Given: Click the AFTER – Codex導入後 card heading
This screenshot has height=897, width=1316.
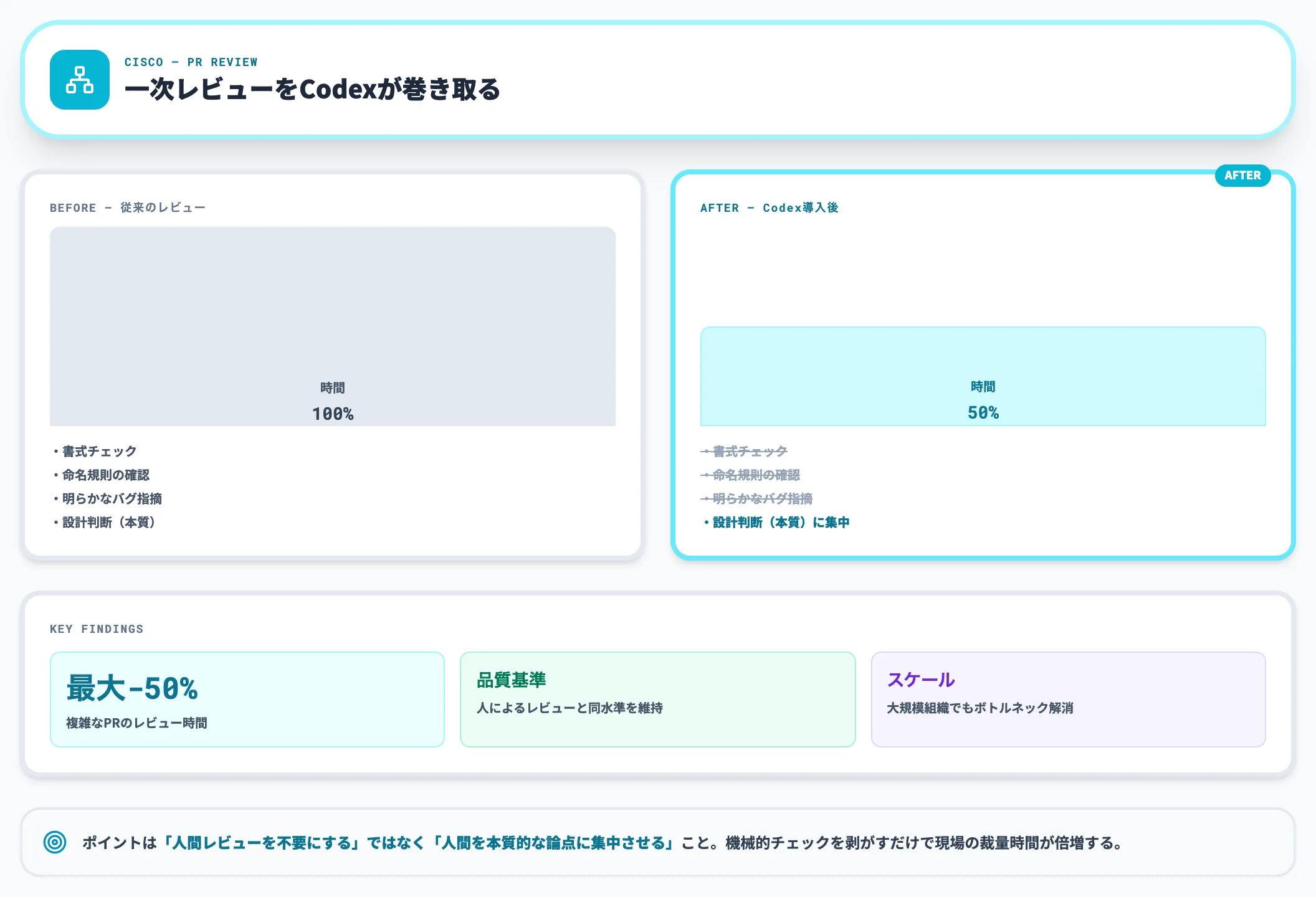Looking at the screenshot, I should click(x=770, y=207).
